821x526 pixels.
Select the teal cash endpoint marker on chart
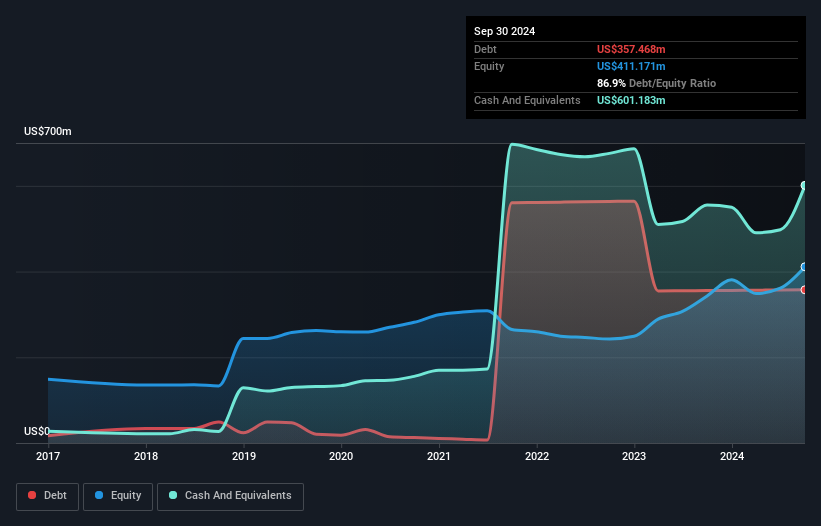click(804, 185)
